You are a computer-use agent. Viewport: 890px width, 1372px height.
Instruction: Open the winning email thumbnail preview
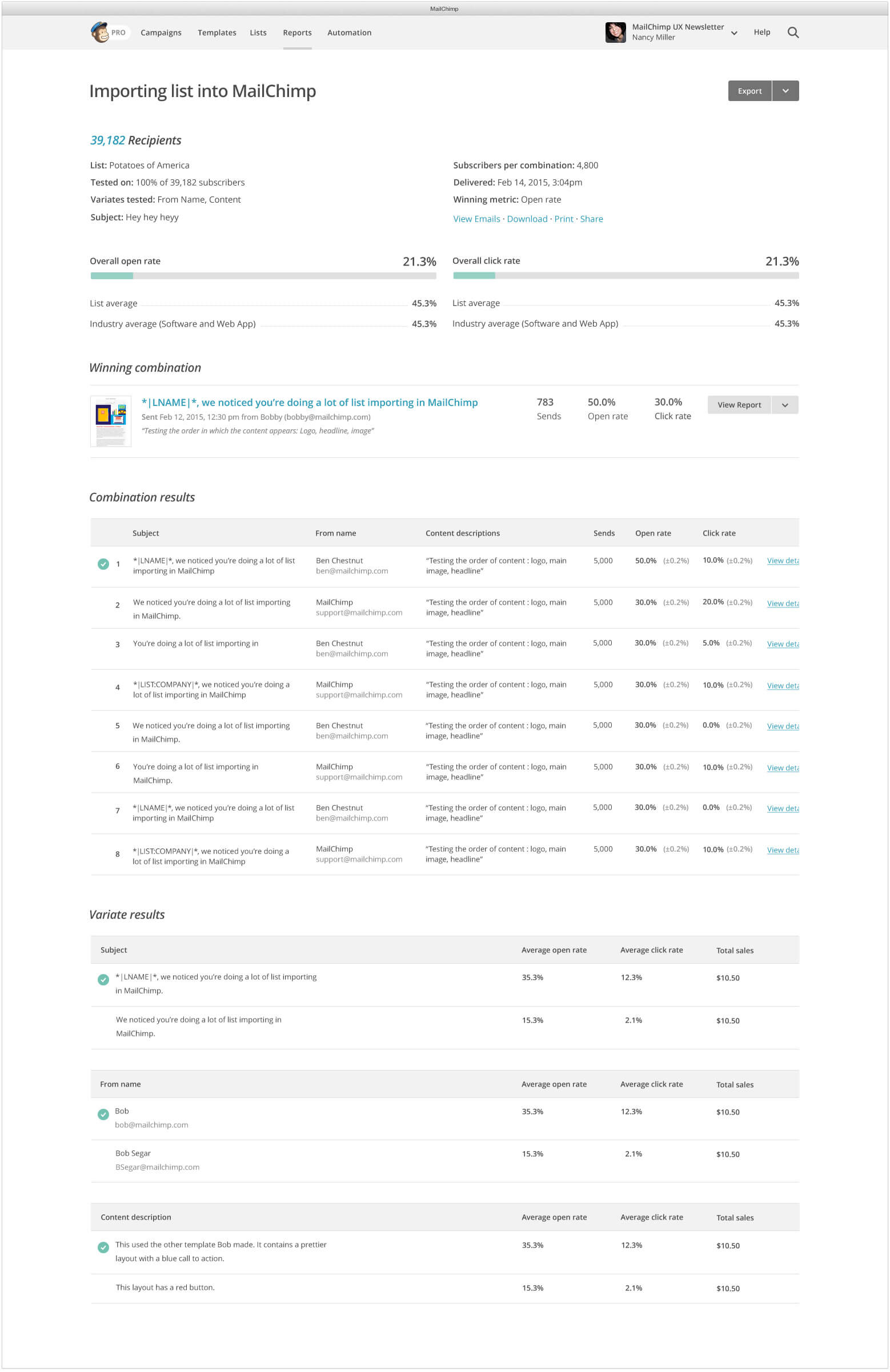tap(111, 421)
